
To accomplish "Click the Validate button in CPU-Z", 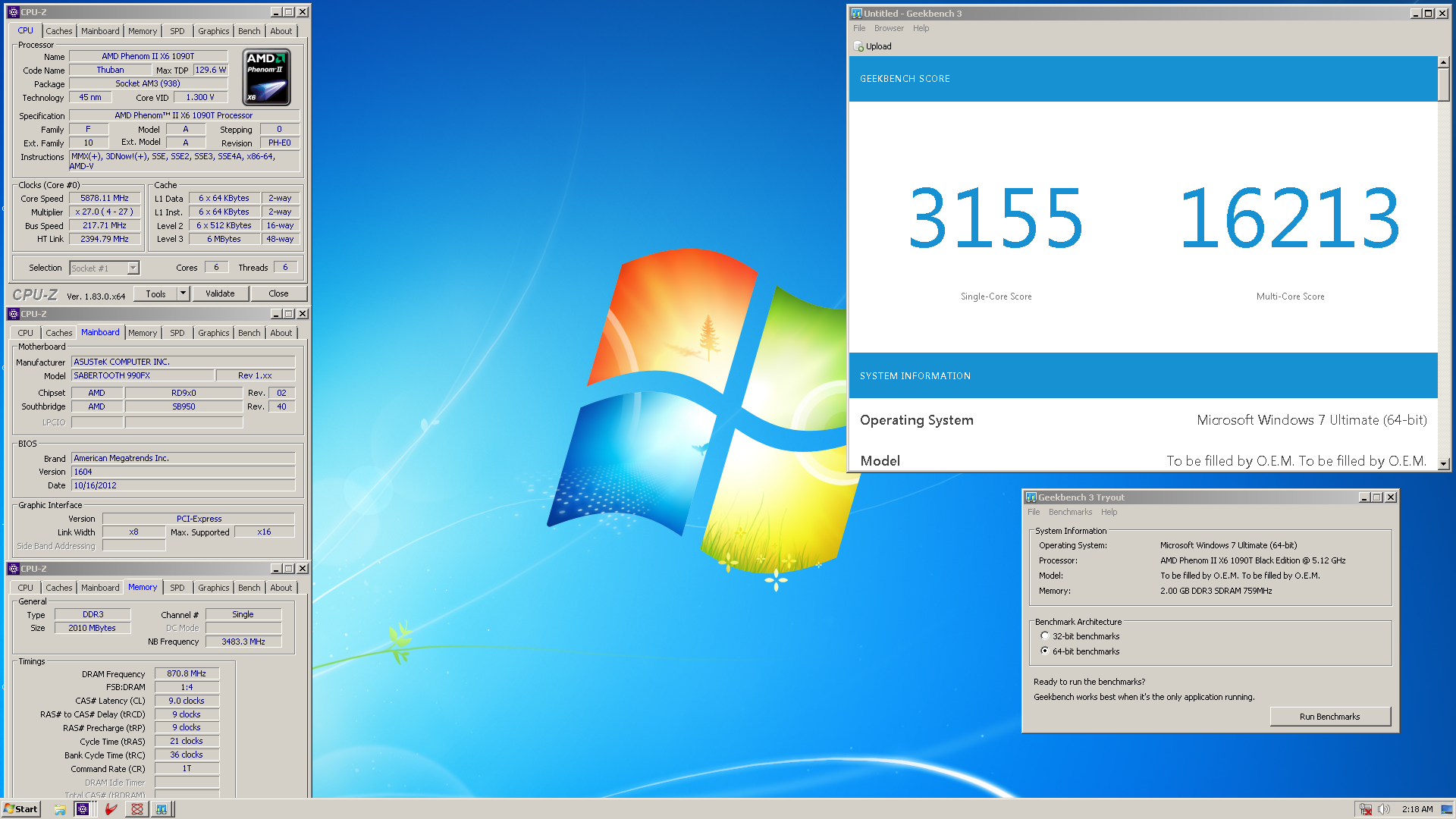I will click(220, 293).
